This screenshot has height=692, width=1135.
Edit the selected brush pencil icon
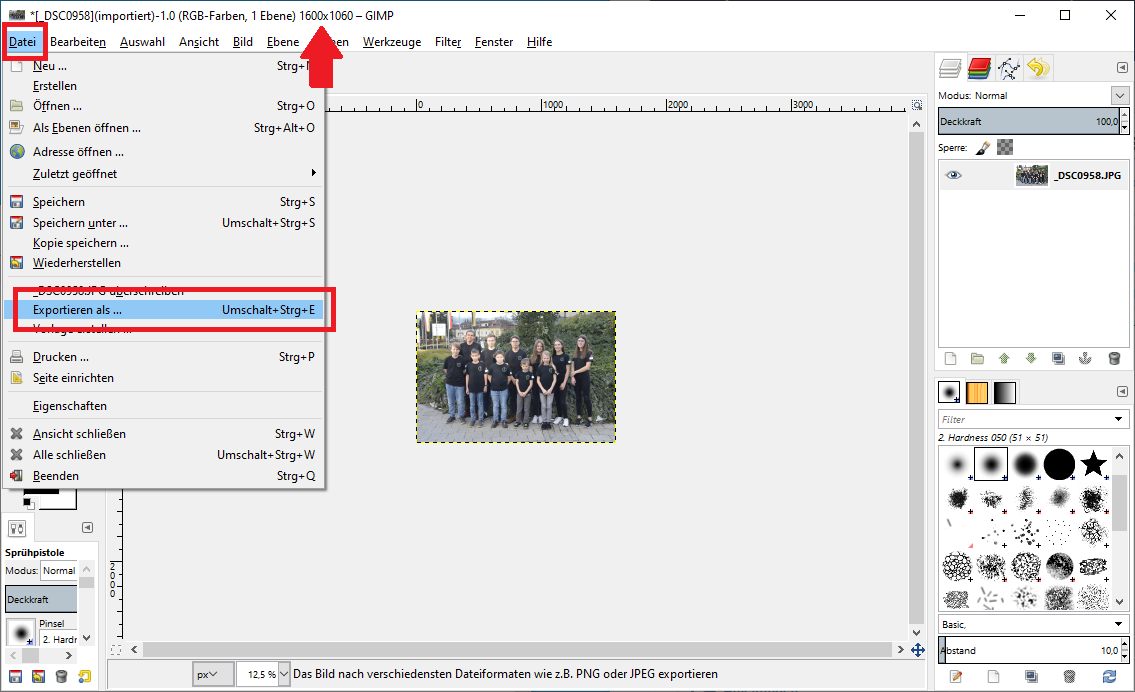pos(955,677)
